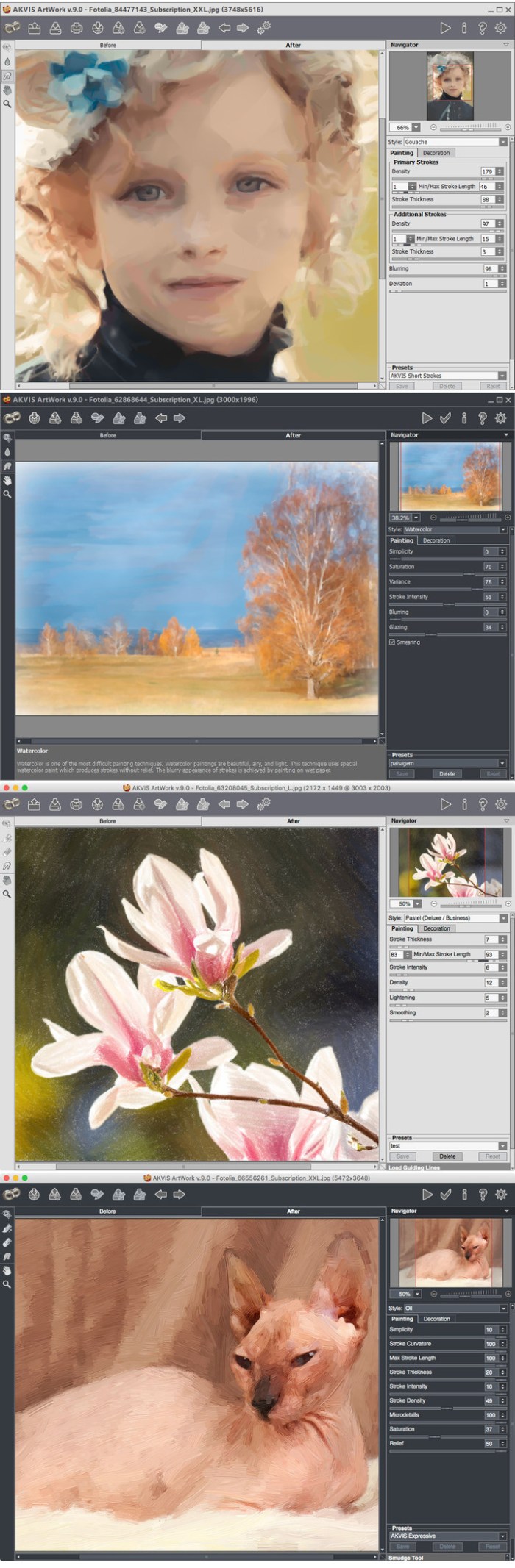The width and height of the screenshot is (515, 1568).
Task: Open help in the Gouache window
Action: point(483,28)
